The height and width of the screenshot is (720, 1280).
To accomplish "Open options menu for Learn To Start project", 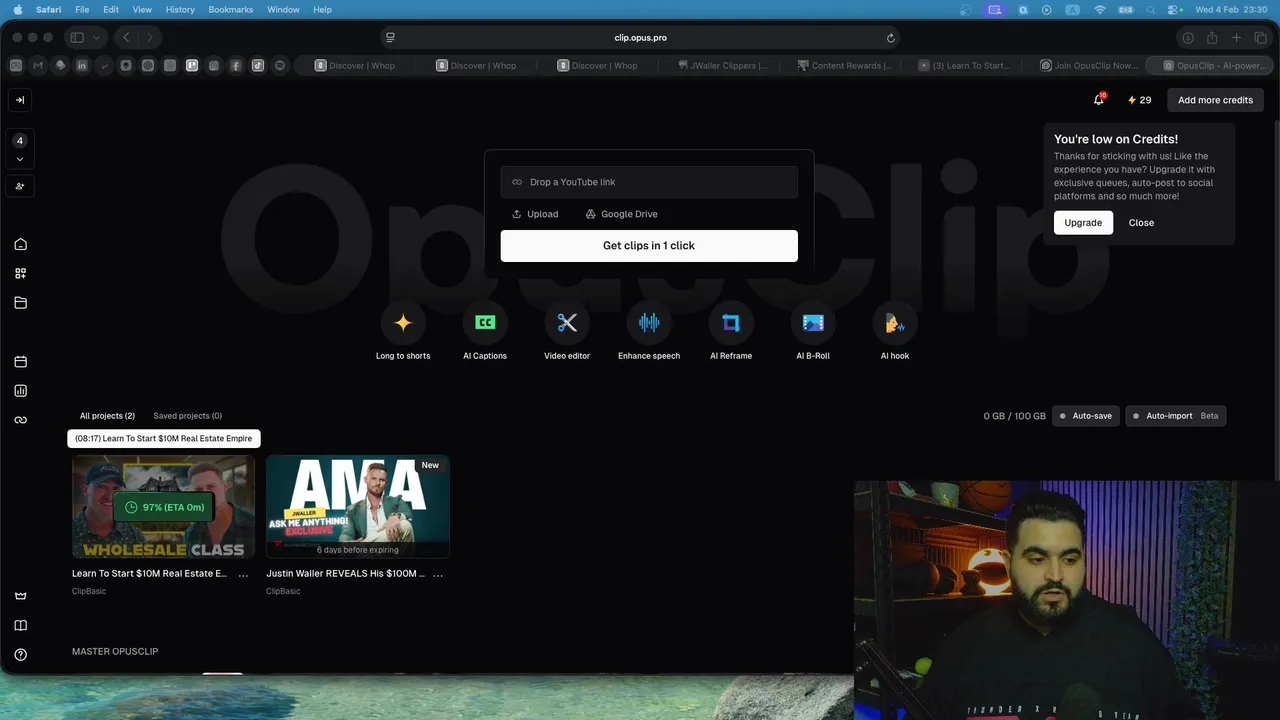I will (x=243, y=574).
